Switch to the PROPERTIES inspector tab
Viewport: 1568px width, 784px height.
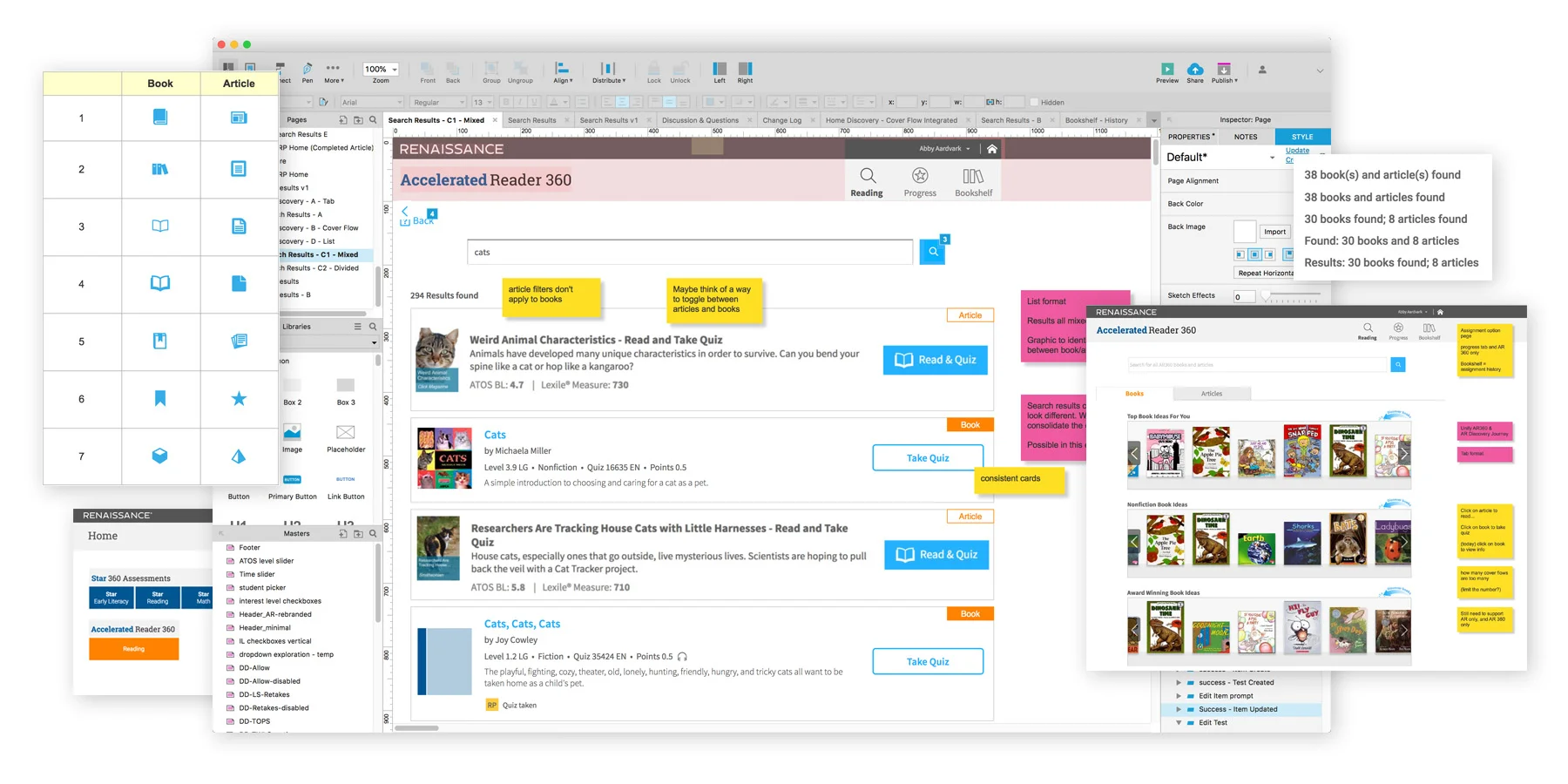[x=1191, y=137]
